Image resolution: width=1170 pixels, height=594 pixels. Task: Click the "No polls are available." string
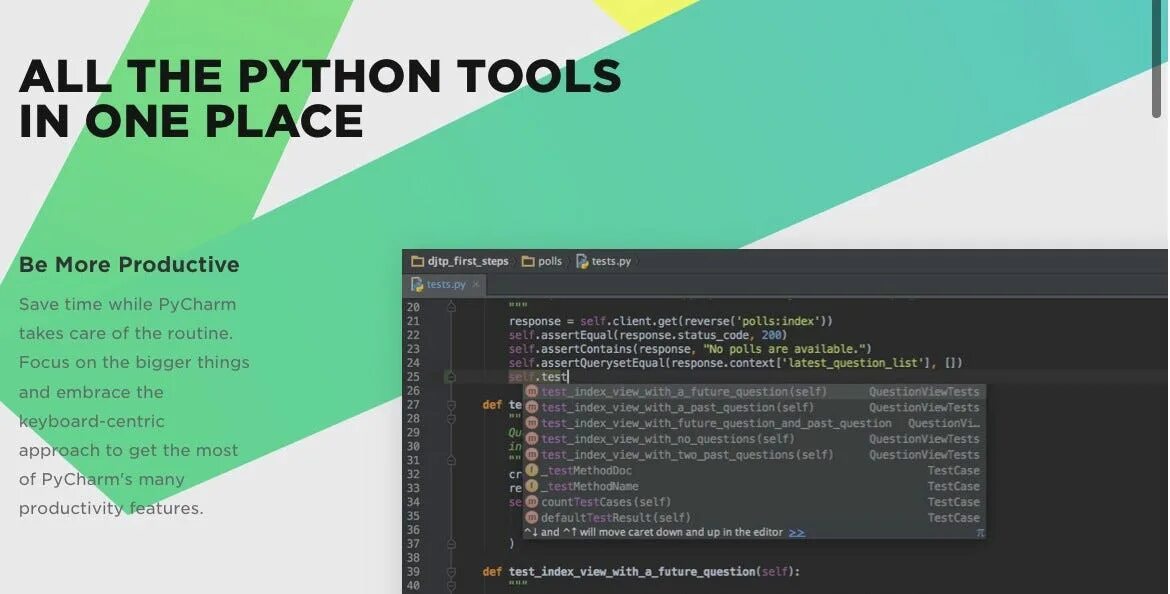pyautogui.click(x=783, y=348)
